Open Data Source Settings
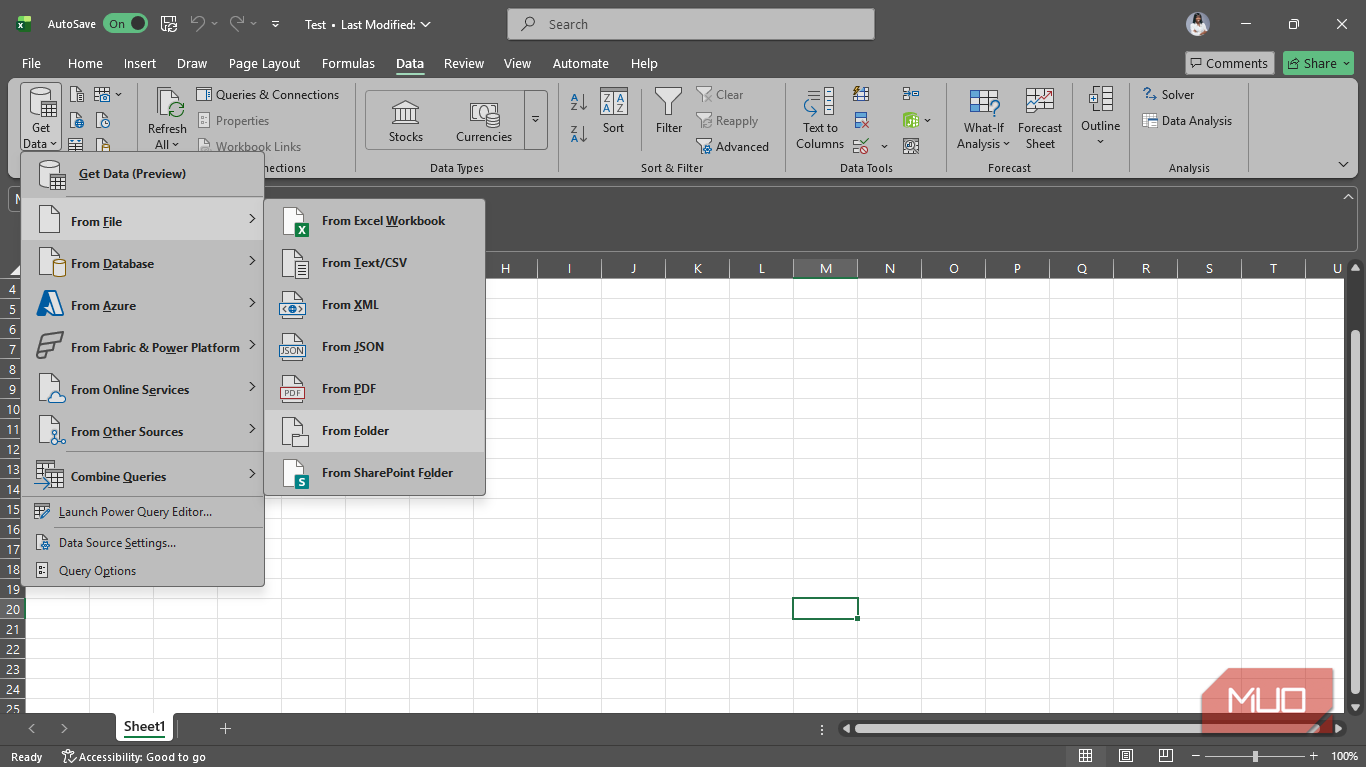The height and width of the screenshot is (768, 1366). [x=143, y=542]
